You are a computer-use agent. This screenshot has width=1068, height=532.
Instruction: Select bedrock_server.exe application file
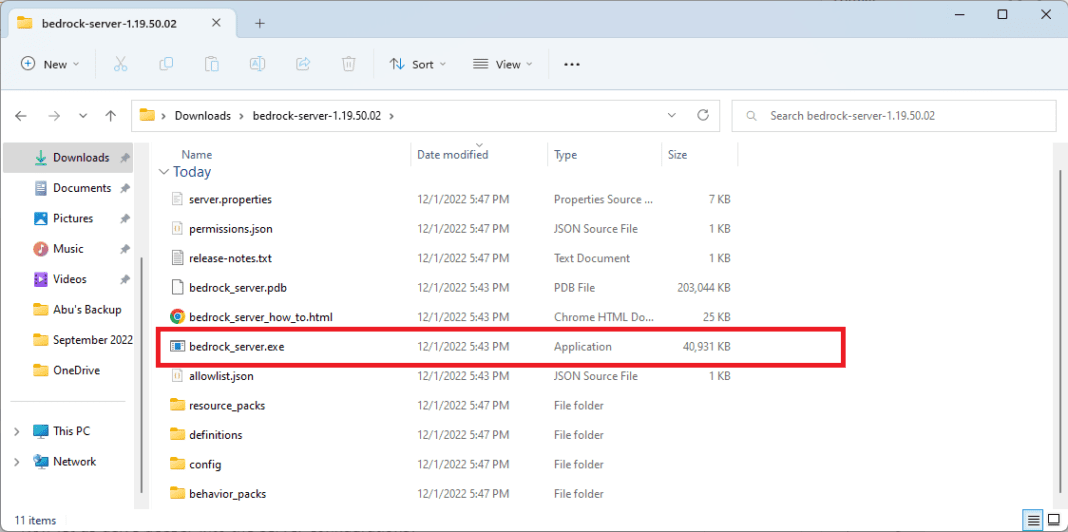tap(238, 347)
